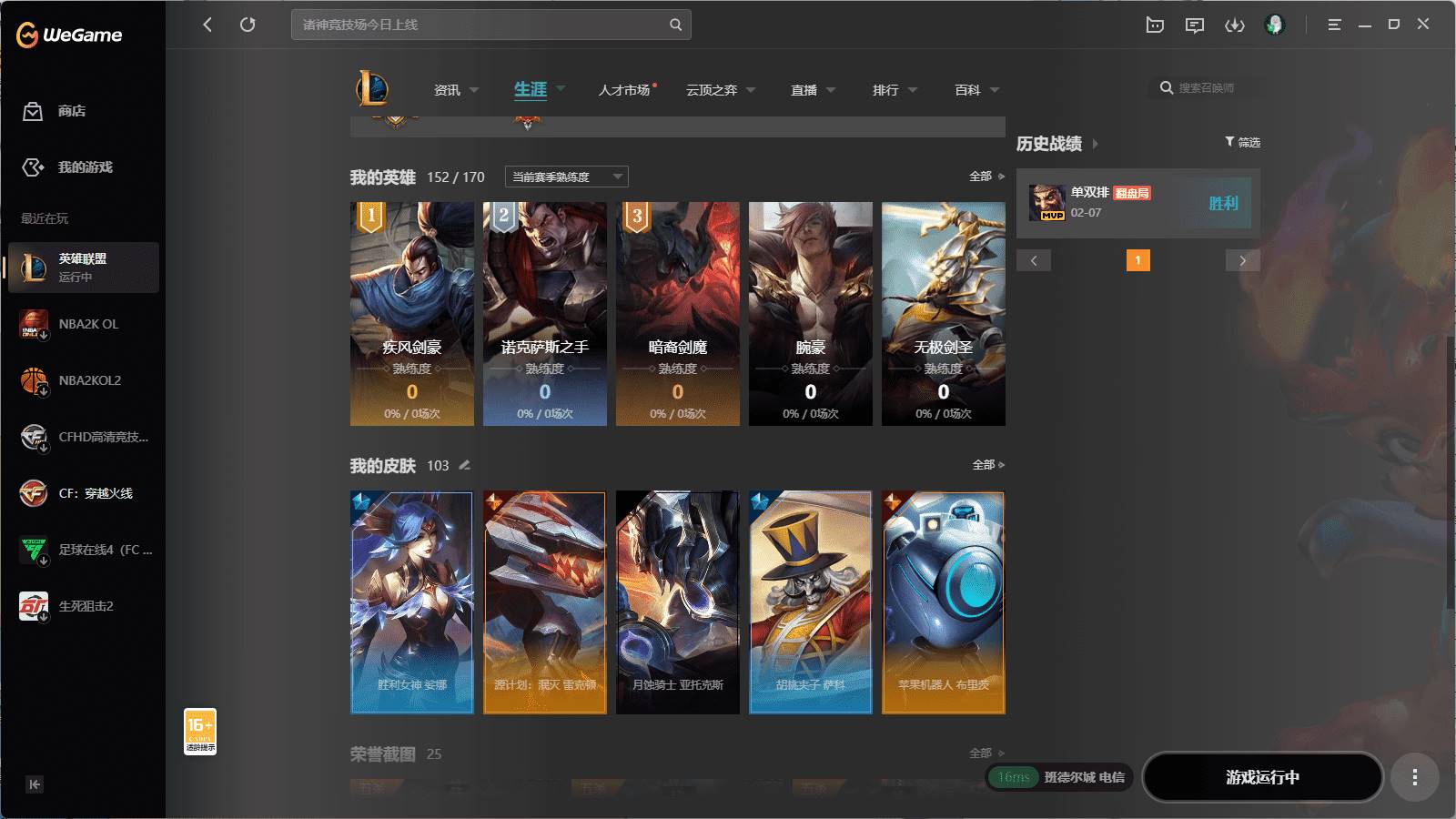Viewport: 1456px width, 819px height.
Task: Open the 单双排 match record from 02-07
Action: coord(1138,203)
